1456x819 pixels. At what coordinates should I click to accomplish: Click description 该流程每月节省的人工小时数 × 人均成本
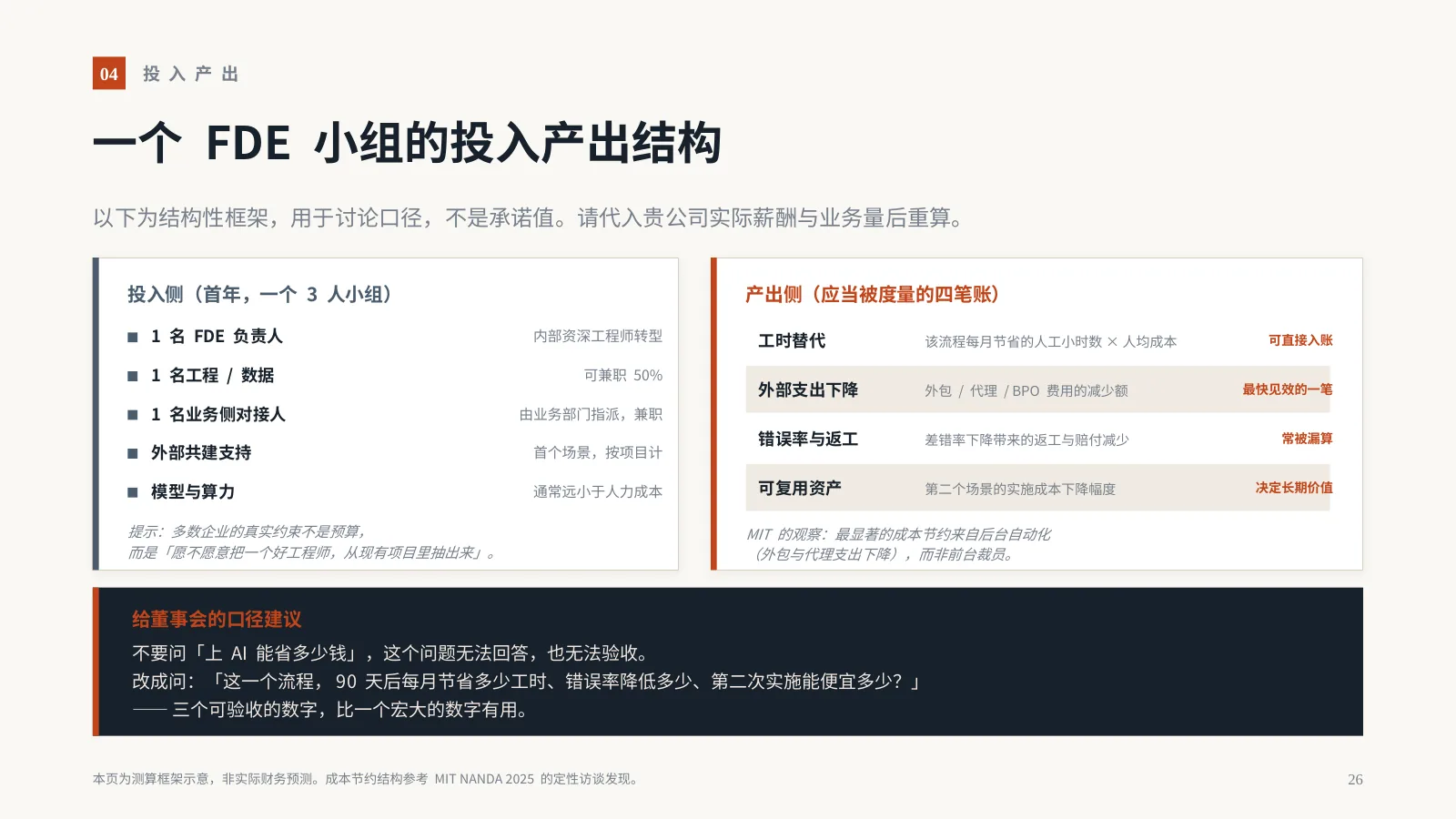click(1051, 342)
